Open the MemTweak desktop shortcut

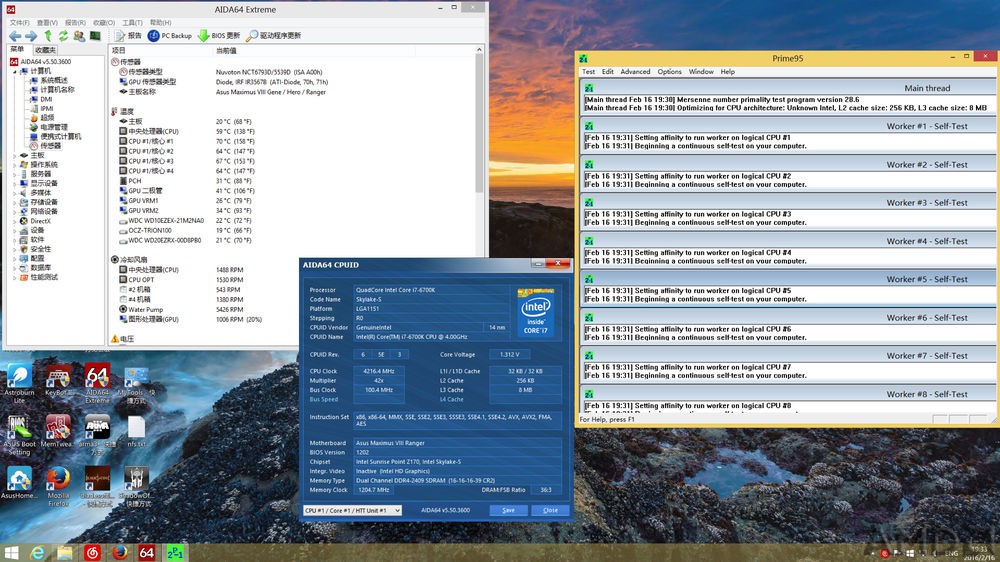coord(57,431)
